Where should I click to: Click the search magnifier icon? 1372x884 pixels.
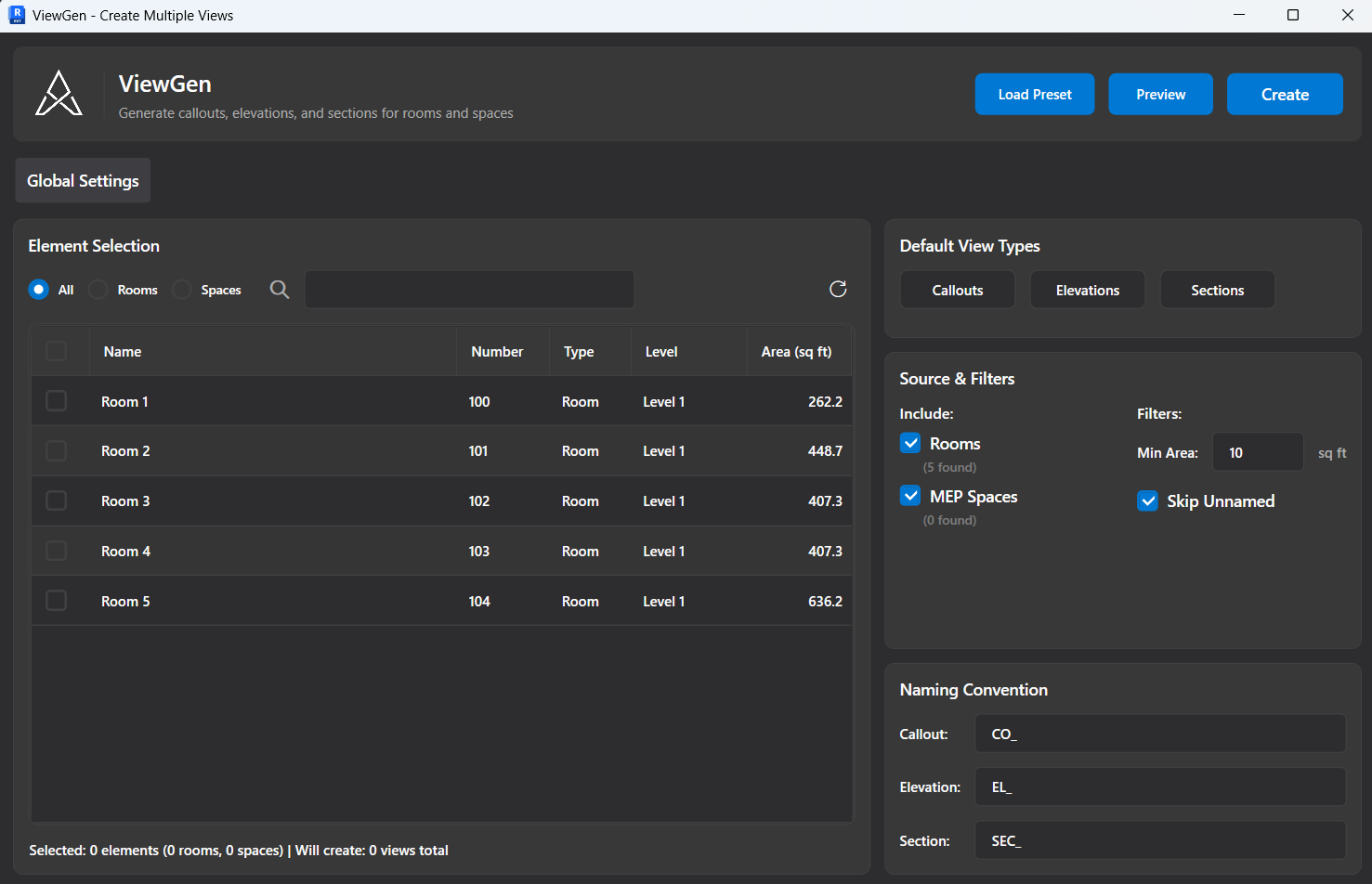pyautogui.click(x=280, y=290)
